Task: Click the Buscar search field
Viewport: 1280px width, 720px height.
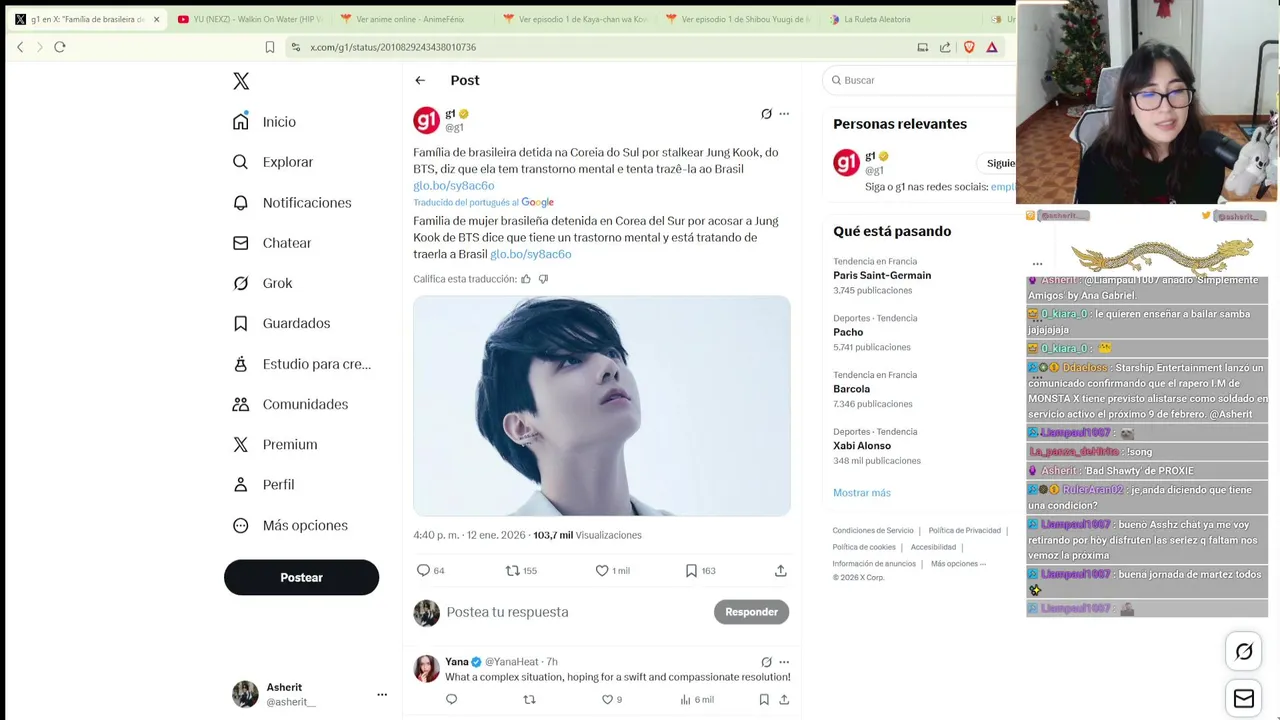Action: click(920, 80)
